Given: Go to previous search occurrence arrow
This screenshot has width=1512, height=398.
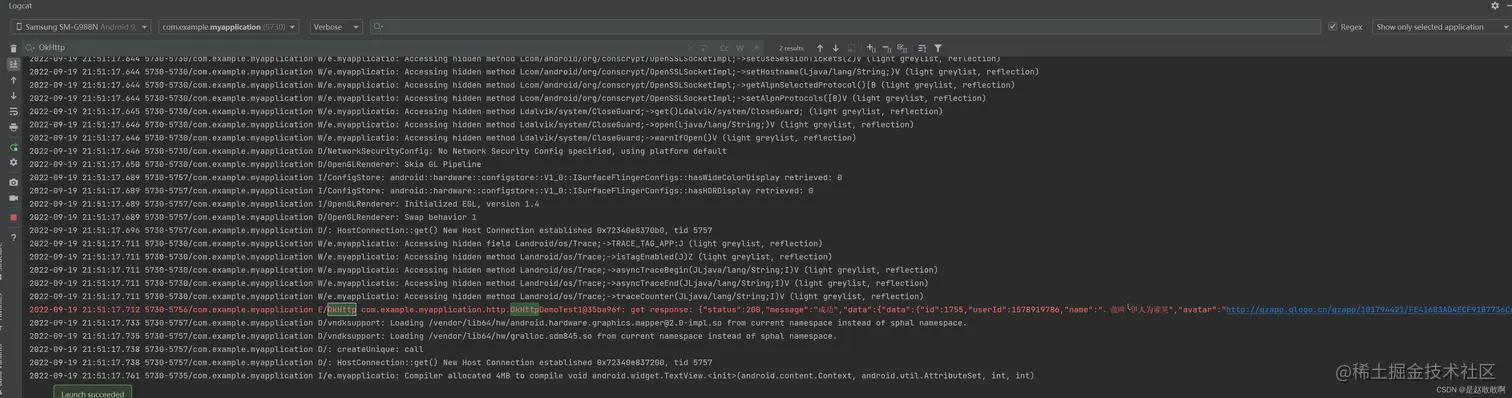Looking at the screenshot, I should (x=820, y=48).
